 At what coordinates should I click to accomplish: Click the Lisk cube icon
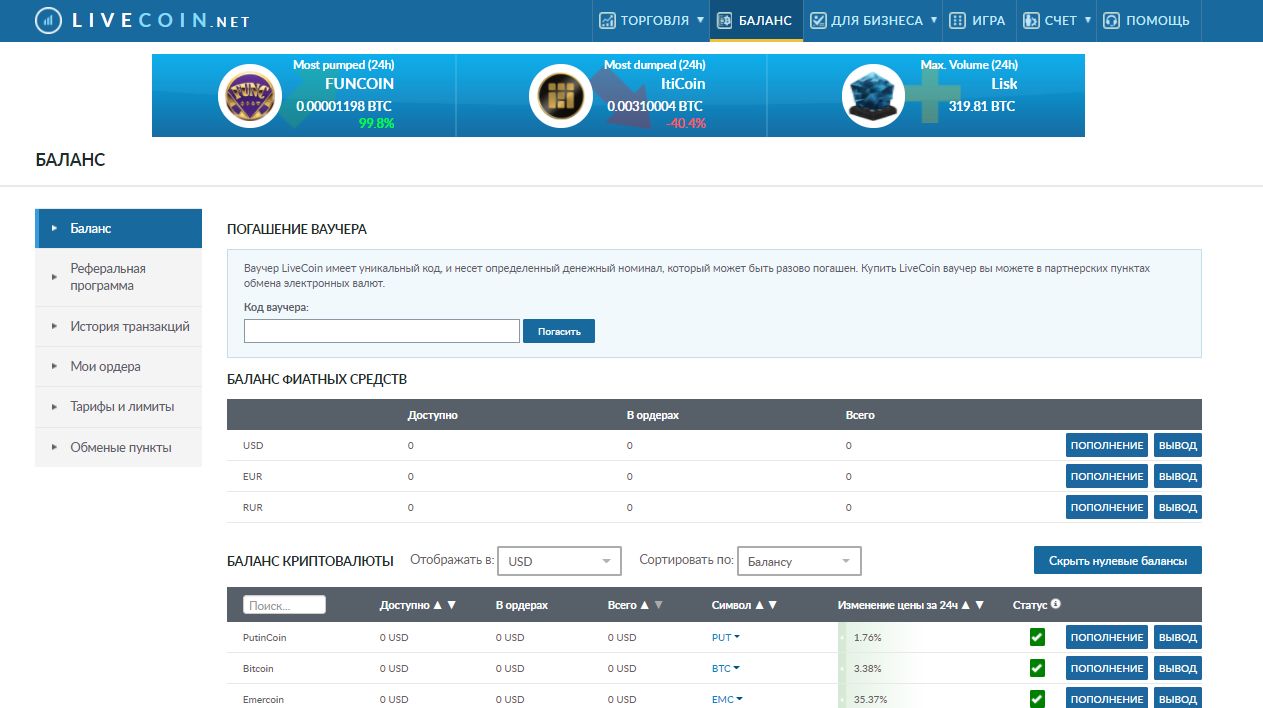pos(871,96)
